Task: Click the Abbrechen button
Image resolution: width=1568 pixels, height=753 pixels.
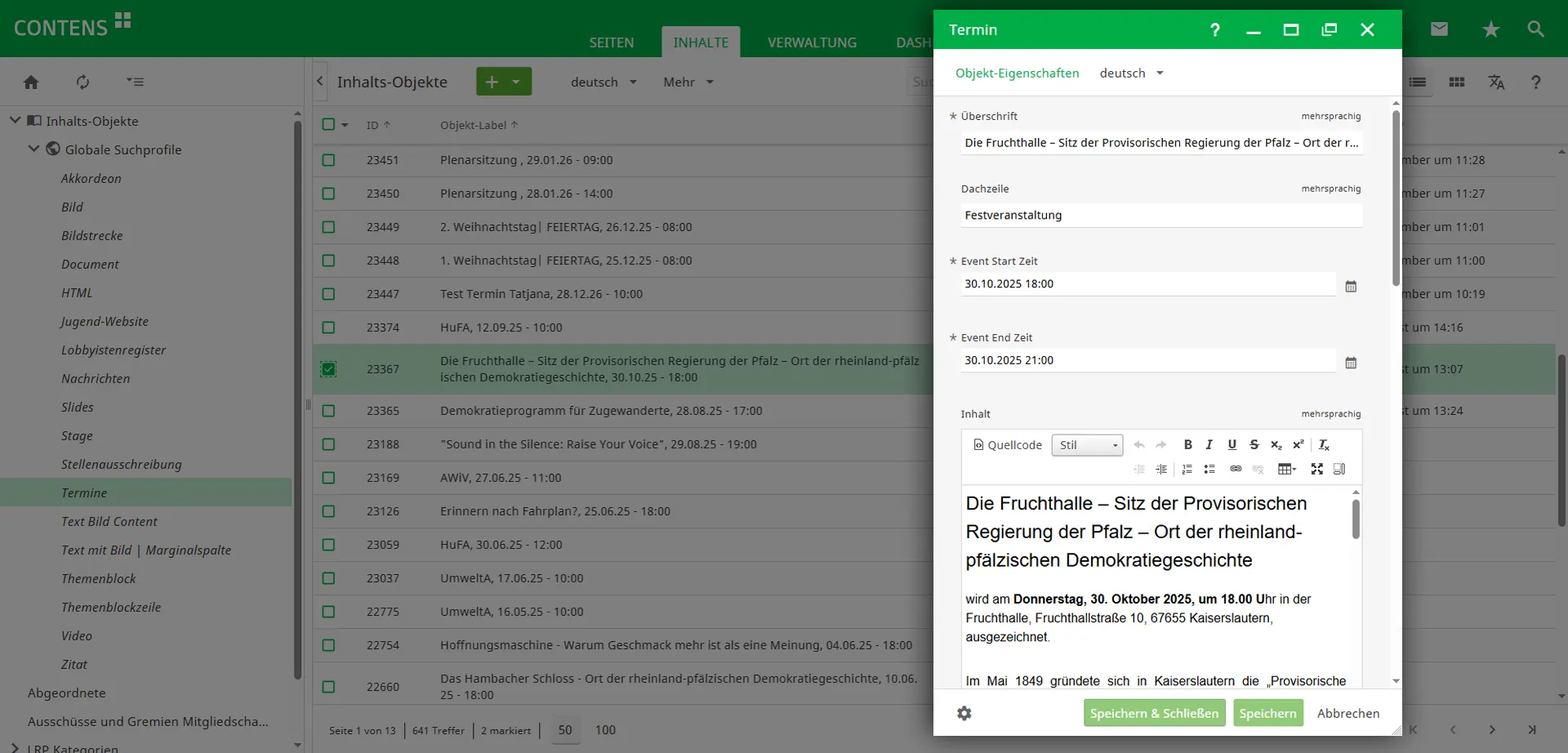Action: pos(1347,713)
